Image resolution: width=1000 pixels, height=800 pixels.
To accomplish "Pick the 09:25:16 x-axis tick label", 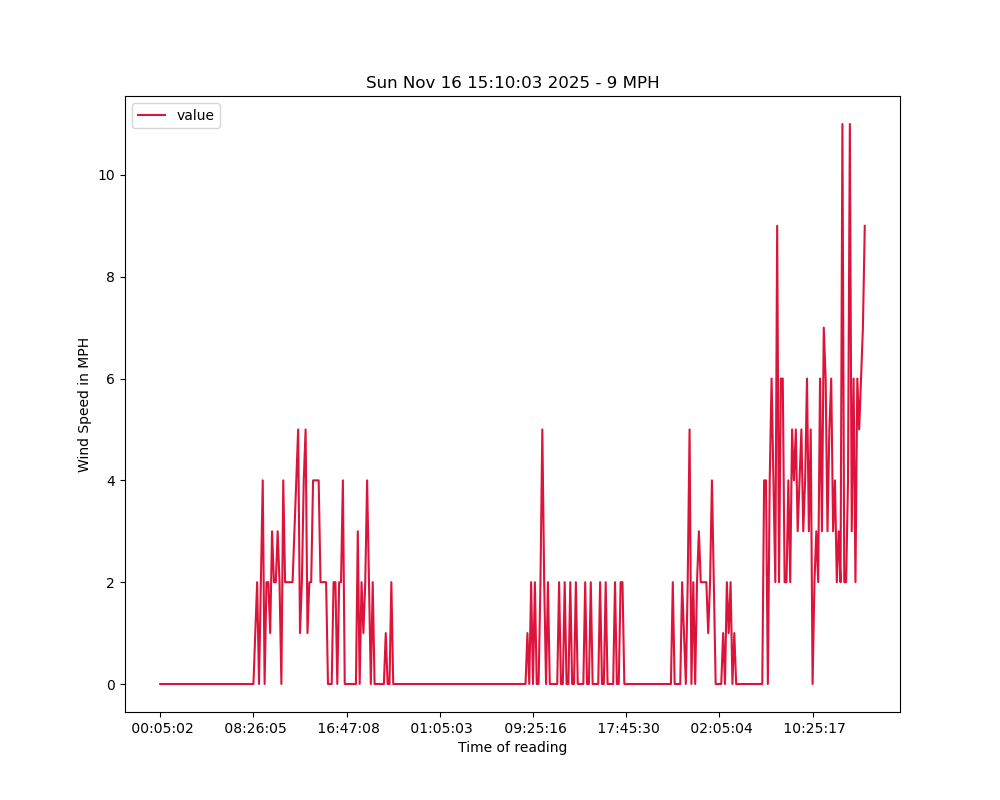I will pos(534,728).
